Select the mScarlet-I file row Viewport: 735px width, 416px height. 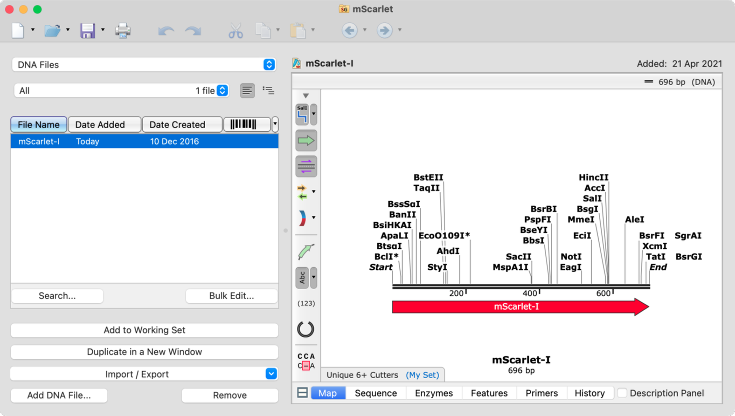pos(144,141)
